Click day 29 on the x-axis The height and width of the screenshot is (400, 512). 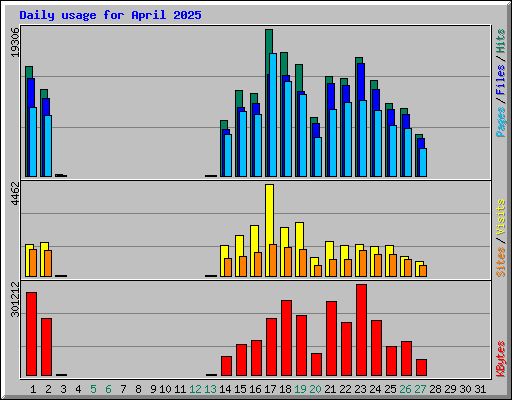450,389
